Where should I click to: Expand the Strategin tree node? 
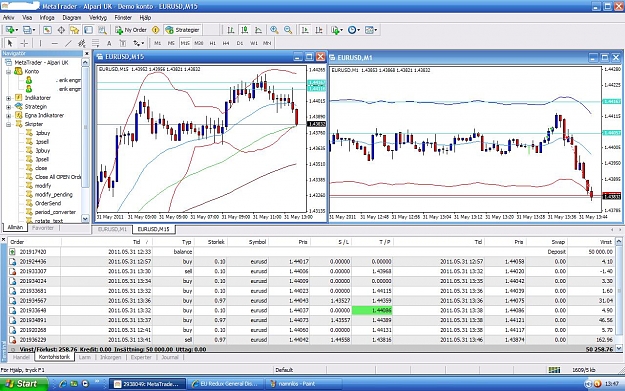pyautogui.click(x=8, y=107)
